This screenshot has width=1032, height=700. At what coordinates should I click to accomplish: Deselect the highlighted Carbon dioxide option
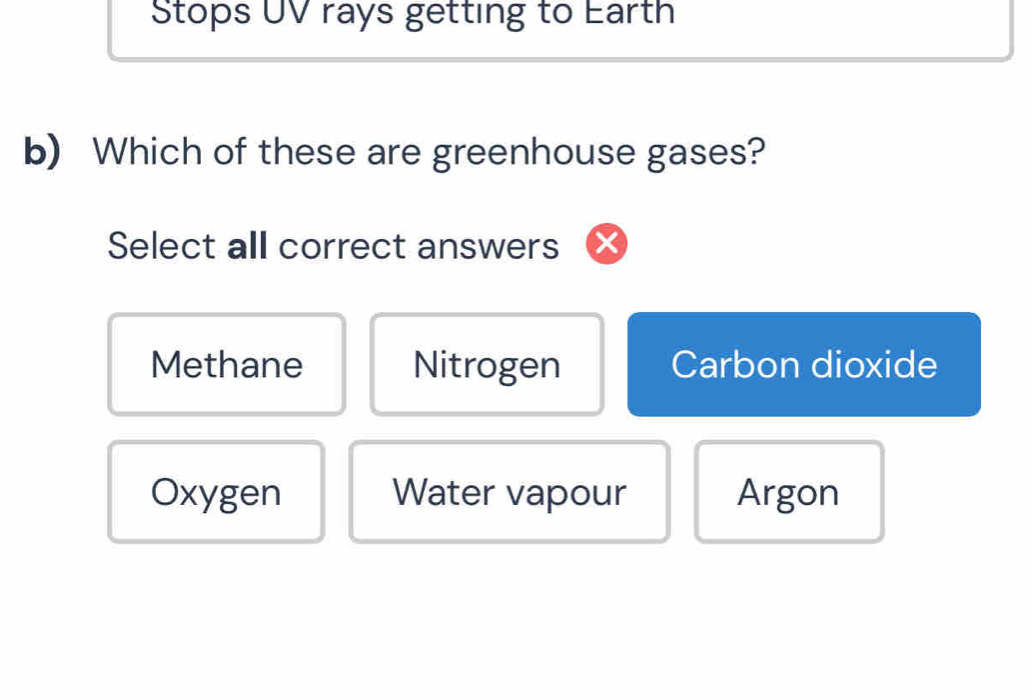click(x=803, y=364)
